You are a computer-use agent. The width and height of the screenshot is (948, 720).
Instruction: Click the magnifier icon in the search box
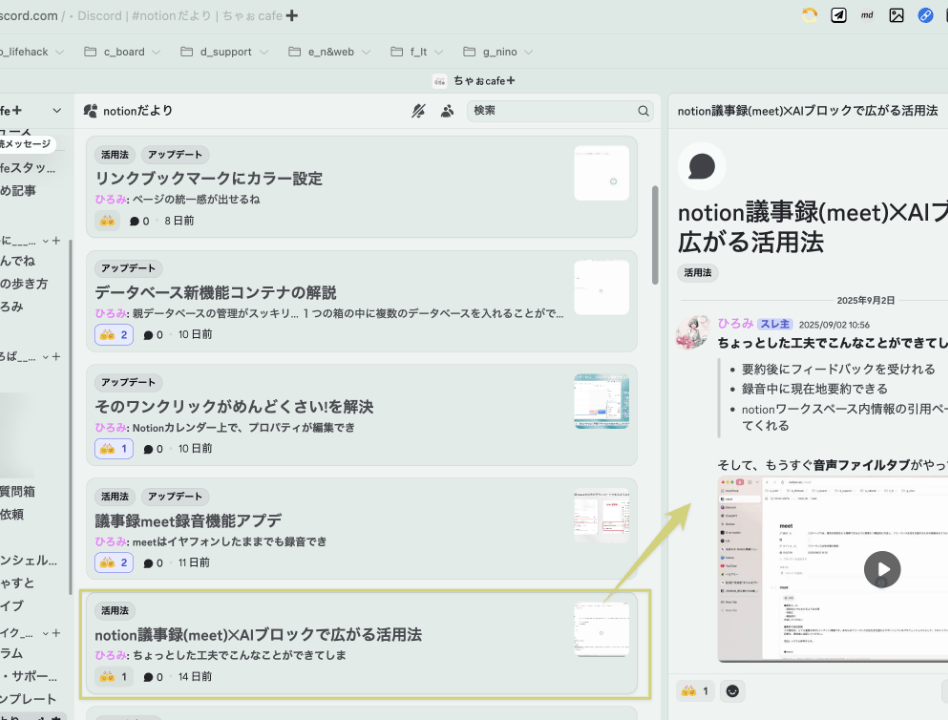(x=644, y=111)
